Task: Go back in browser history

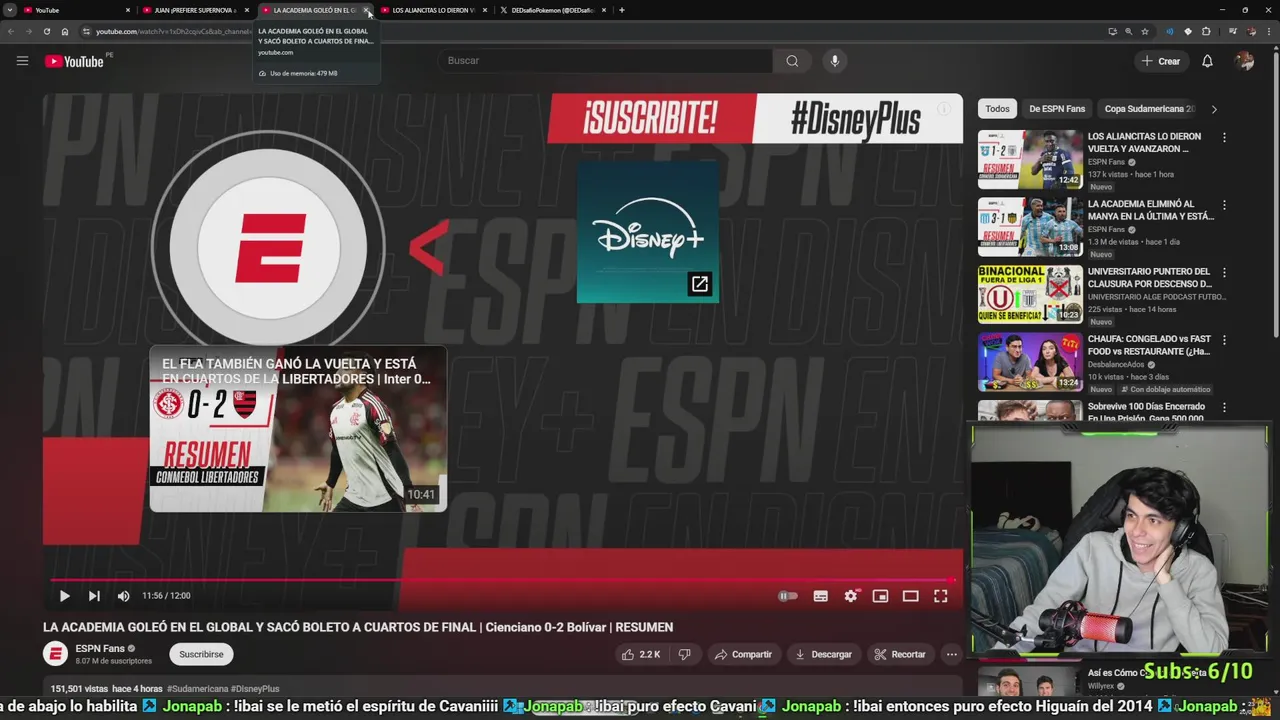Action: 10,31
